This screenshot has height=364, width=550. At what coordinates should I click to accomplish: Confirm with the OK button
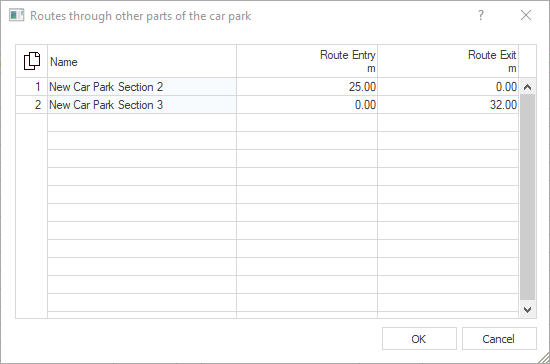[x=419, y=339]
